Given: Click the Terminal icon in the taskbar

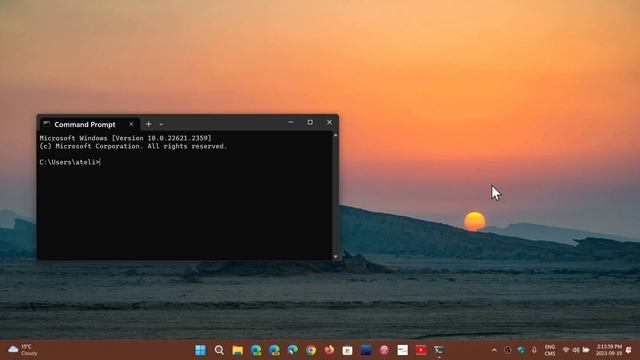Looking at the screenshot, I should [x=439, y=350].
